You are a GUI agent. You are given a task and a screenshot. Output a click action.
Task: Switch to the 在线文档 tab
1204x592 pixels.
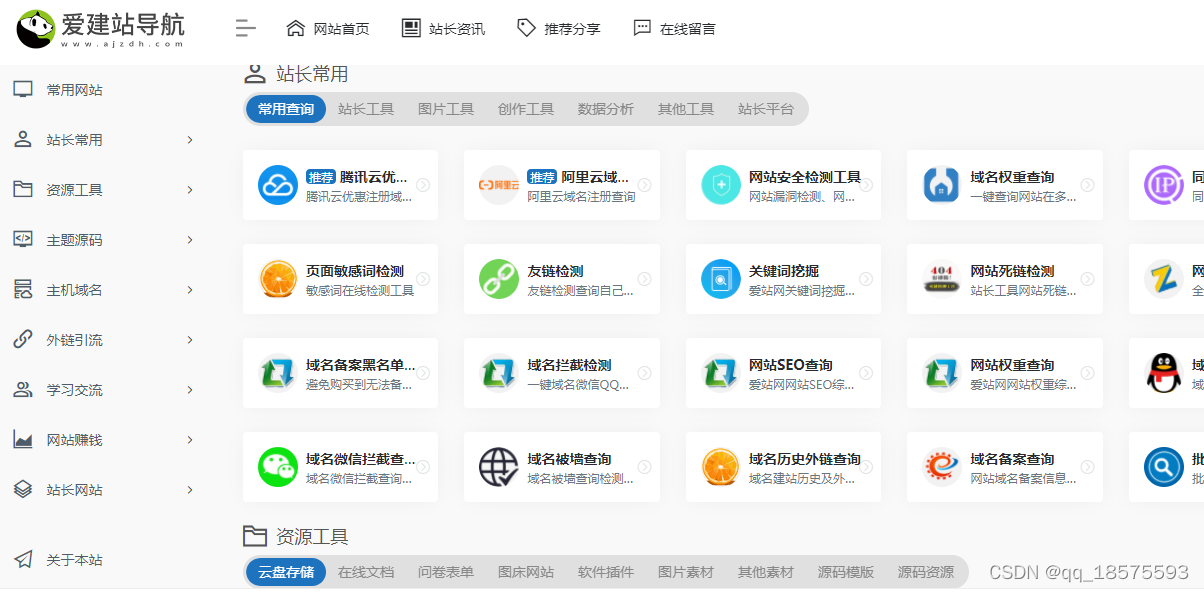(x=366, y=572)
